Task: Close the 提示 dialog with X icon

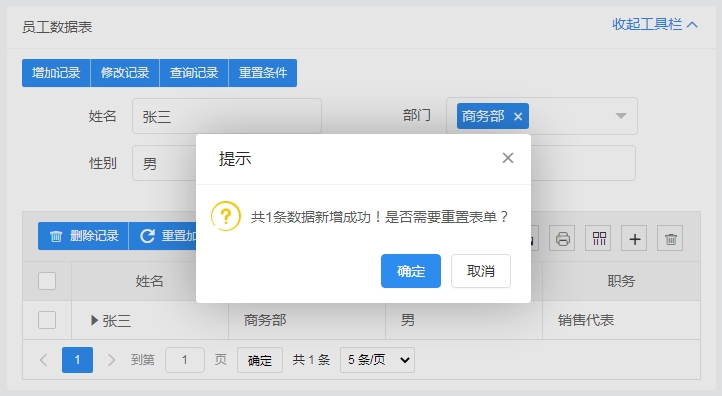Action: [x=508, y=158]
